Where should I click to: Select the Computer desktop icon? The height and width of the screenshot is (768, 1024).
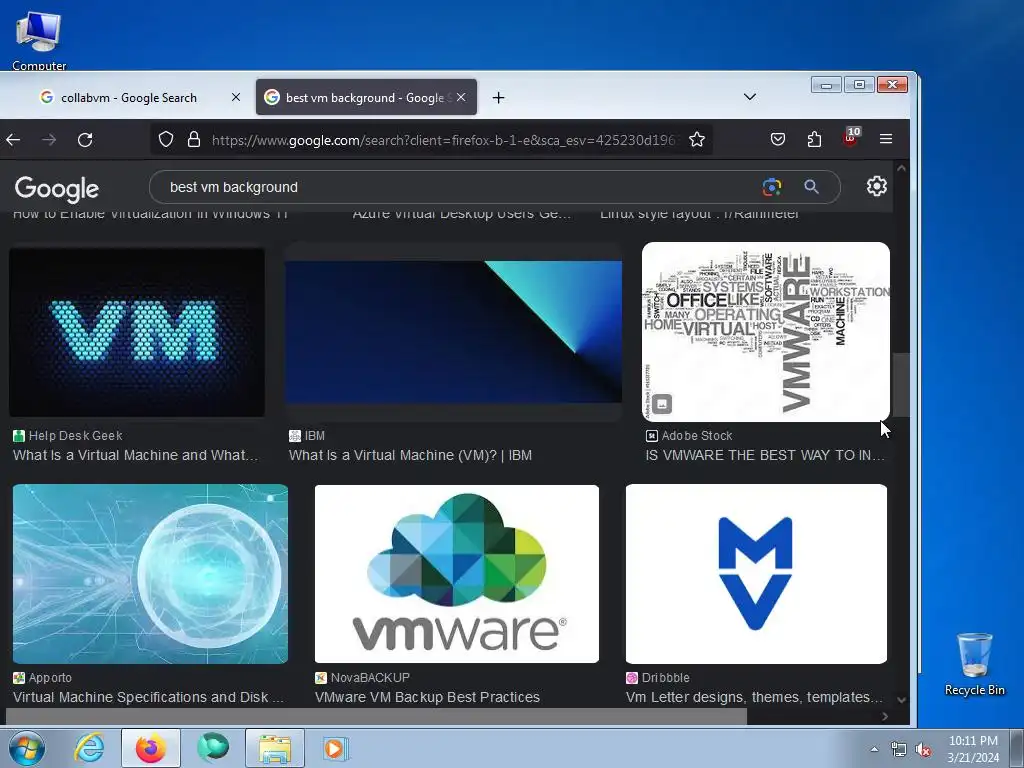[x=39, y=39]
